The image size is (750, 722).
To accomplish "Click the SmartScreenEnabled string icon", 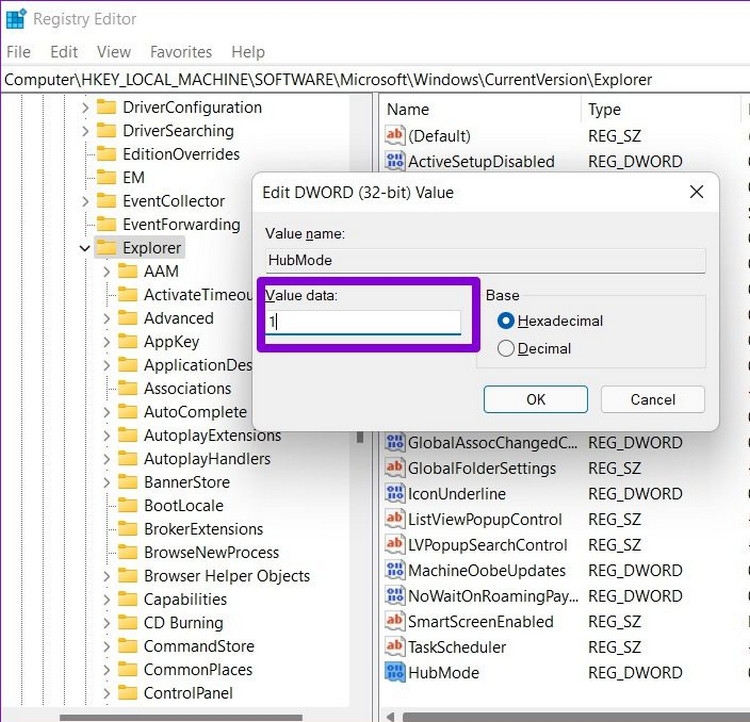I will (395, 622).
